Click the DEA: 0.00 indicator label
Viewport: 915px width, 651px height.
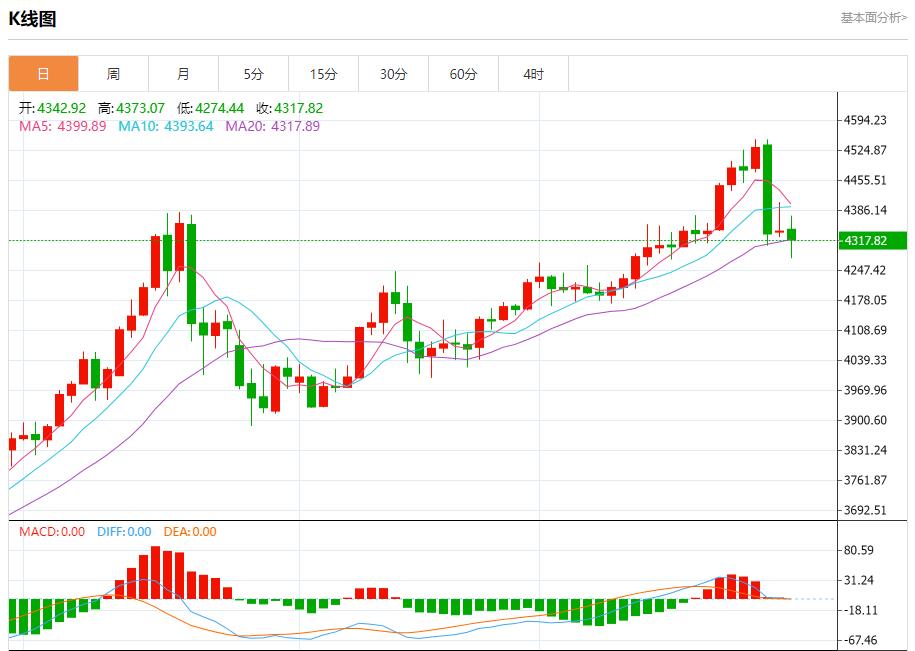pos(188,532)
